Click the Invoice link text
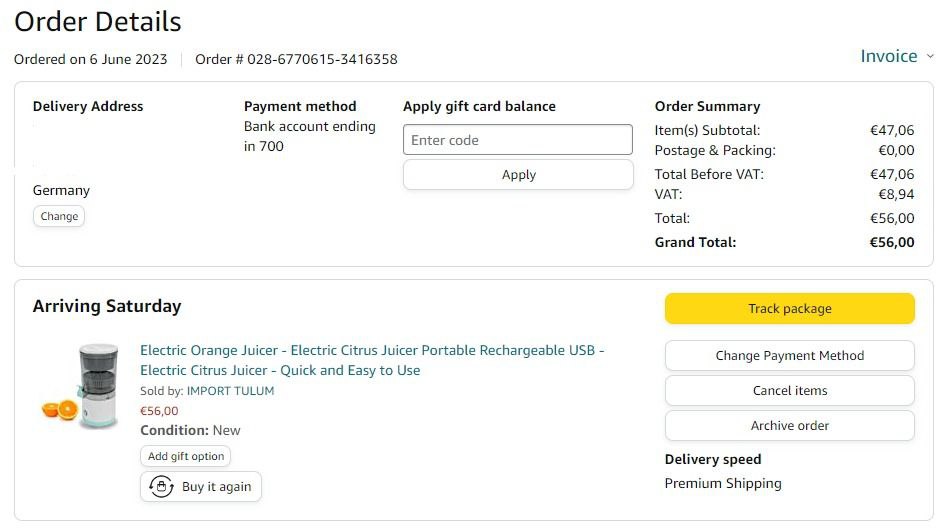Screen dimensions: 950x529 coord(888,56)
